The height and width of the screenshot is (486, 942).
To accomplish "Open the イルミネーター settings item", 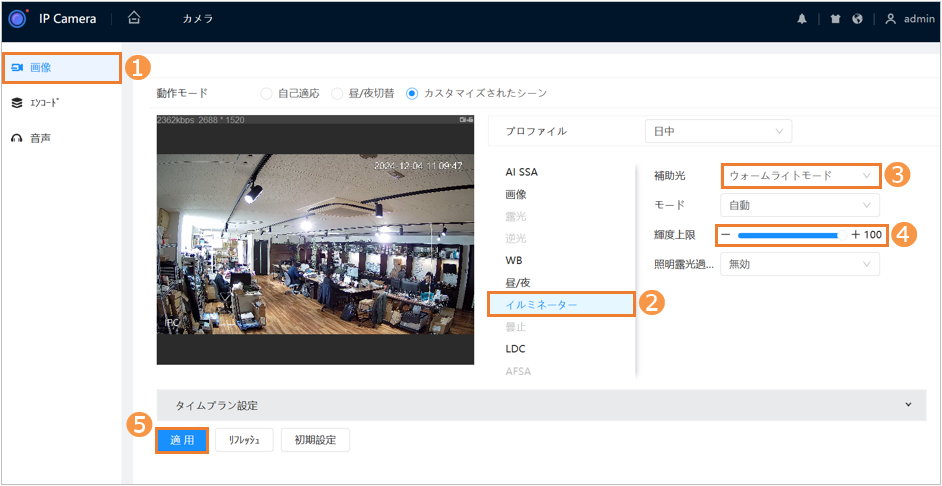I will pos(541,303).
